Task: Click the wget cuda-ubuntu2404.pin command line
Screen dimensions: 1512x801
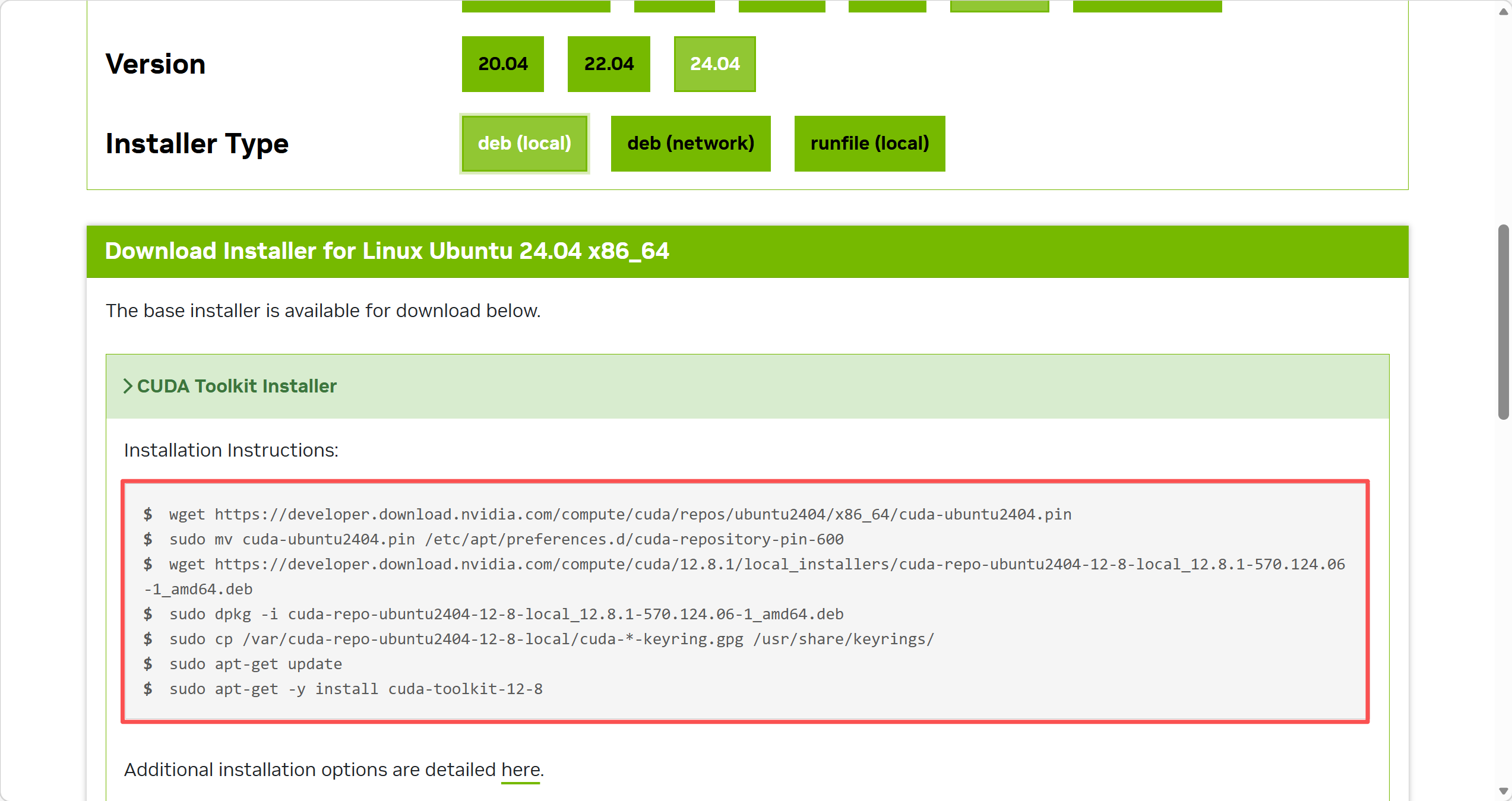Action: 620,515
